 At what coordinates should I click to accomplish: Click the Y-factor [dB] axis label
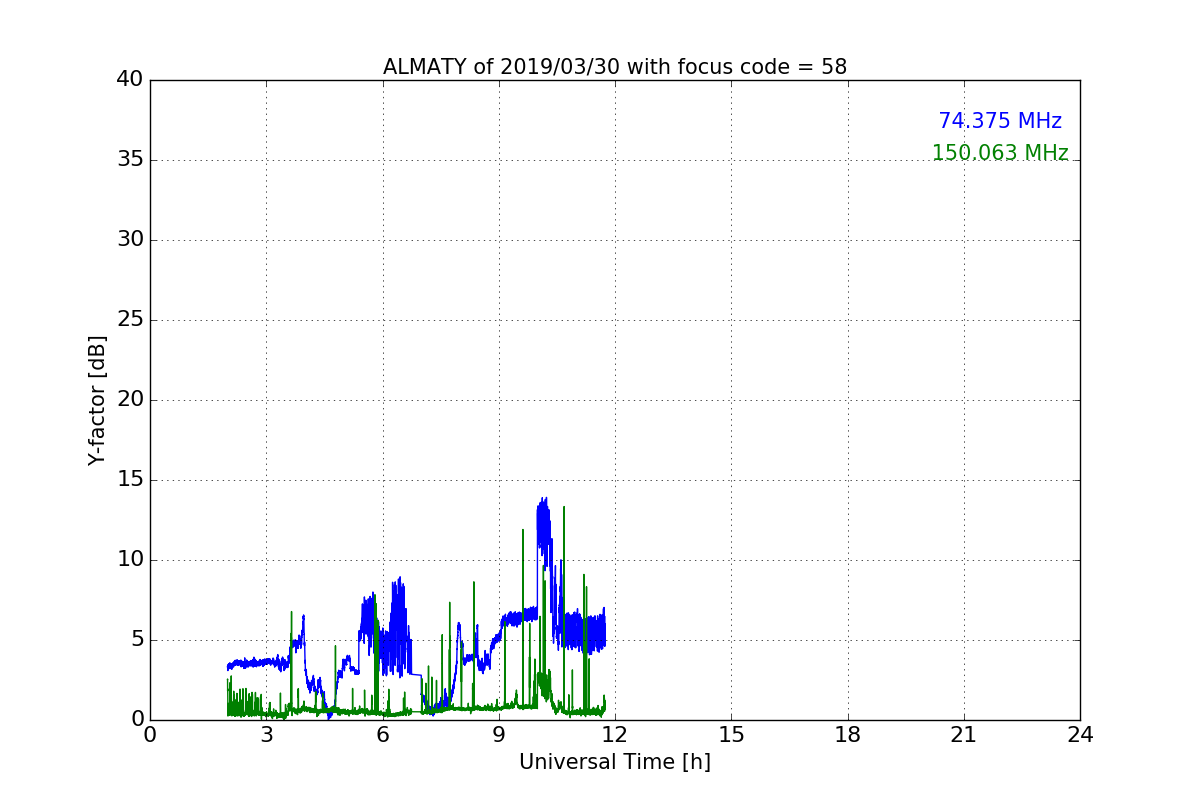click(x=97, y=400)
